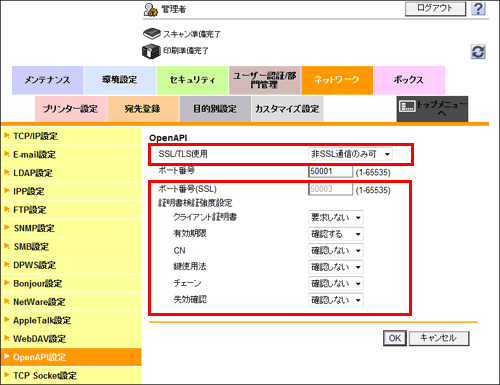Open TCP Socket設定 in the sidebar
500x385 pixels.
pos(71,376)
